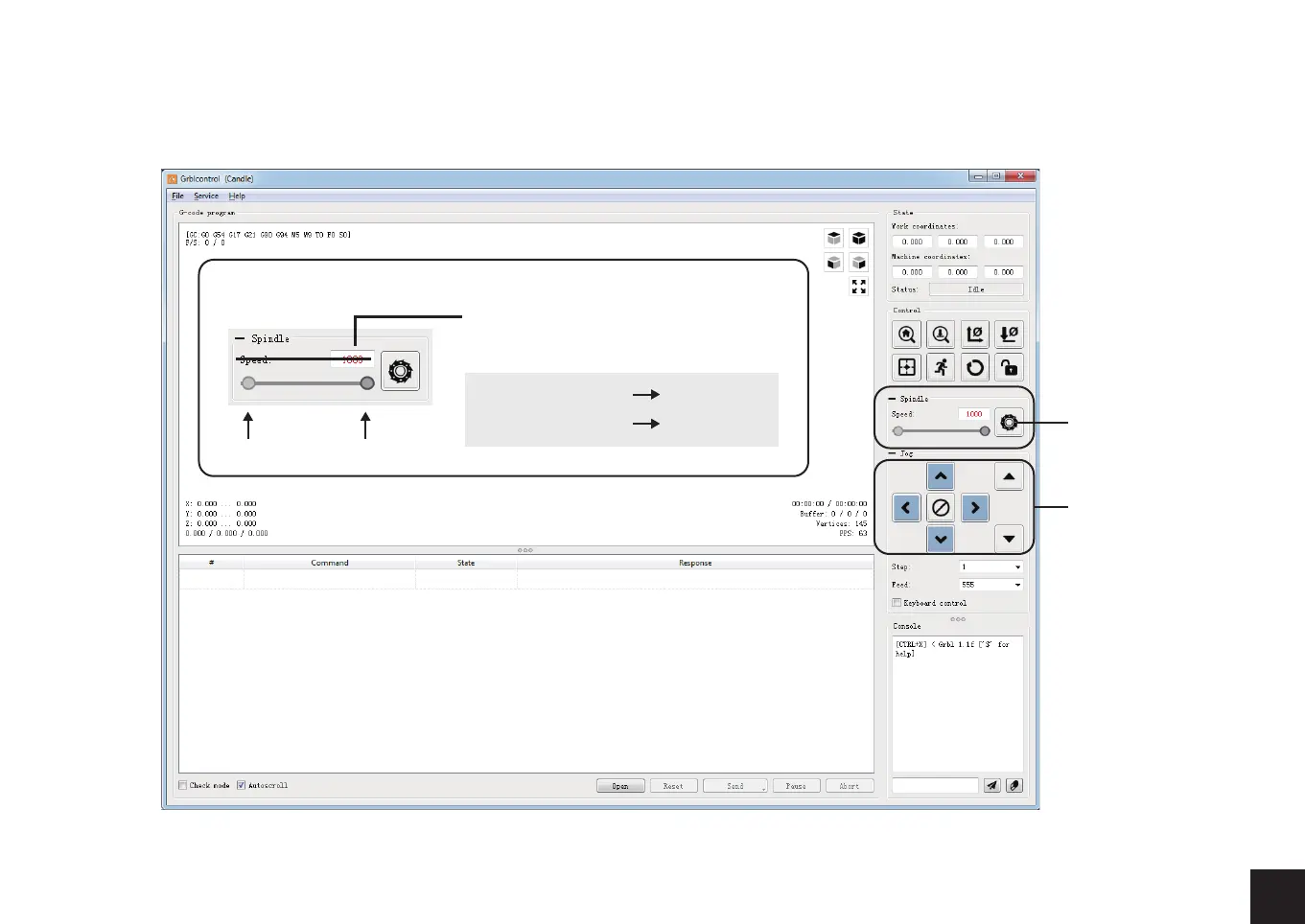Collapse the Jog group in the side panel

(893, 453)
